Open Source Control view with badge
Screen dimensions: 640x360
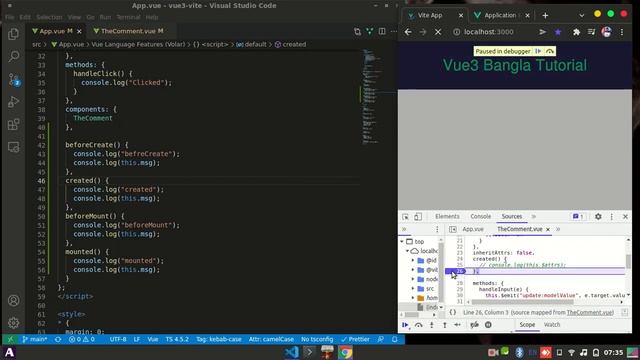click(x=13, y=79)
